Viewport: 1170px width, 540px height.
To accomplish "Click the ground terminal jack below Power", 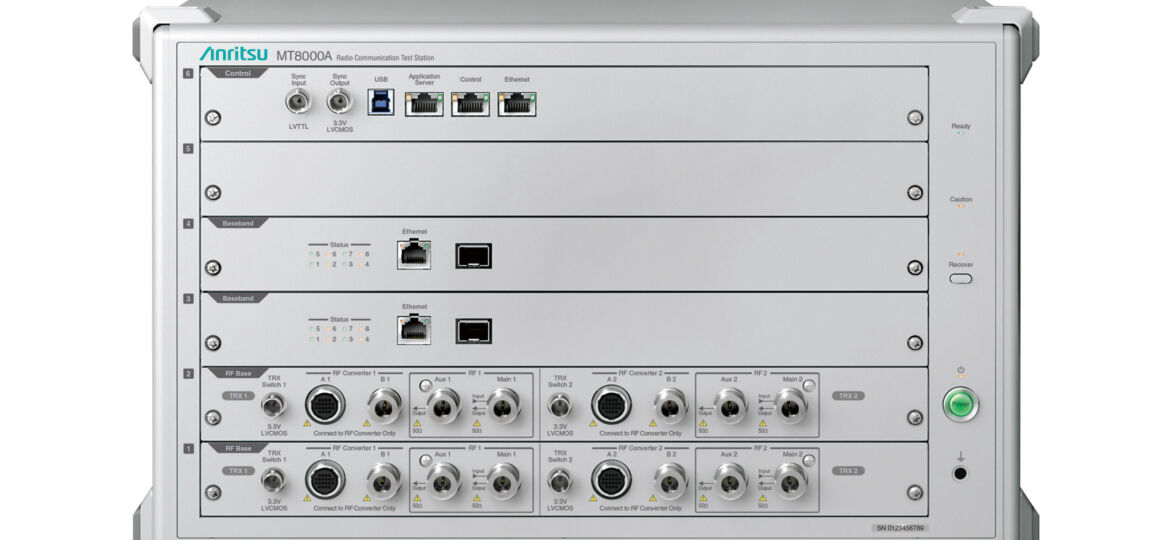I will click(961, 473).
